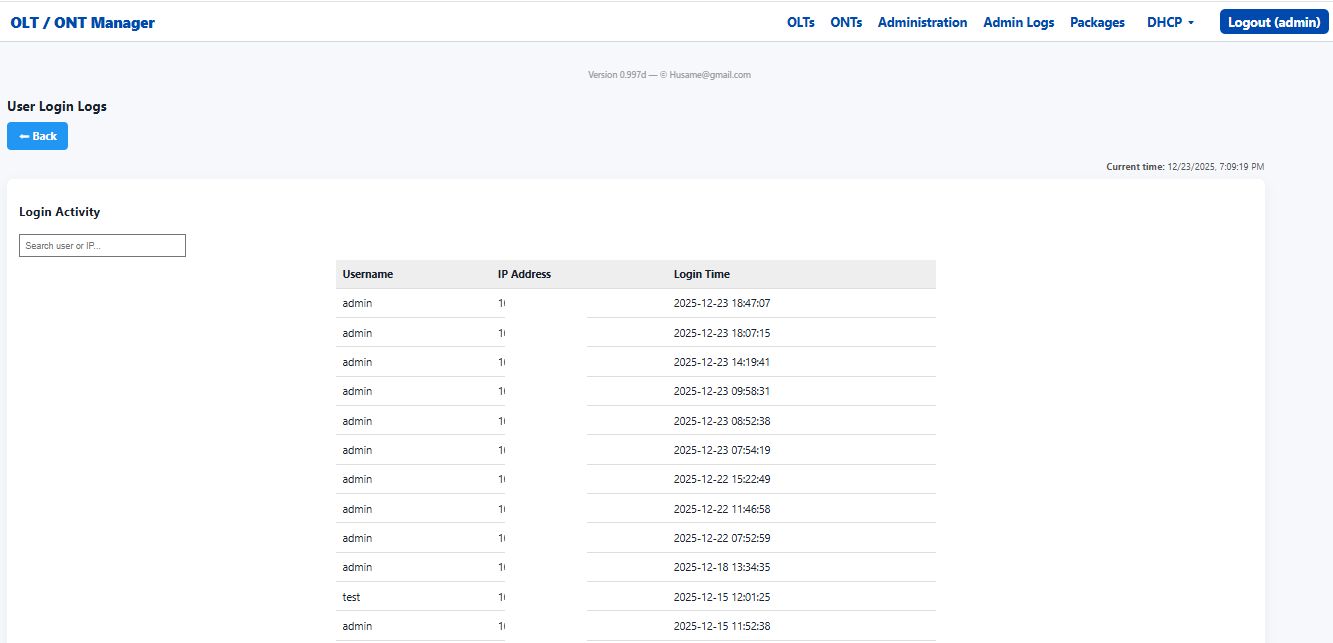The image size is (1333, 643).
Task: Navigate to the OLTs page
Action: pyautogui.click(x=800, y=22)
